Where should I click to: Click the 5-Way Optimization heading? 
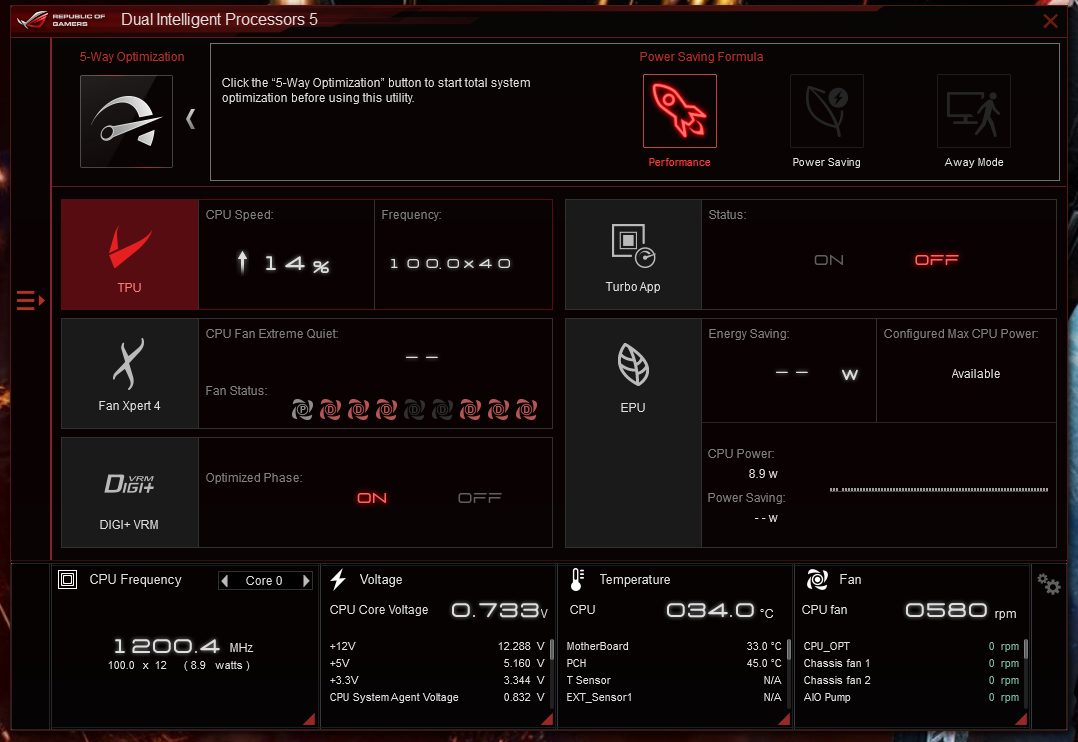pos(132,57)
